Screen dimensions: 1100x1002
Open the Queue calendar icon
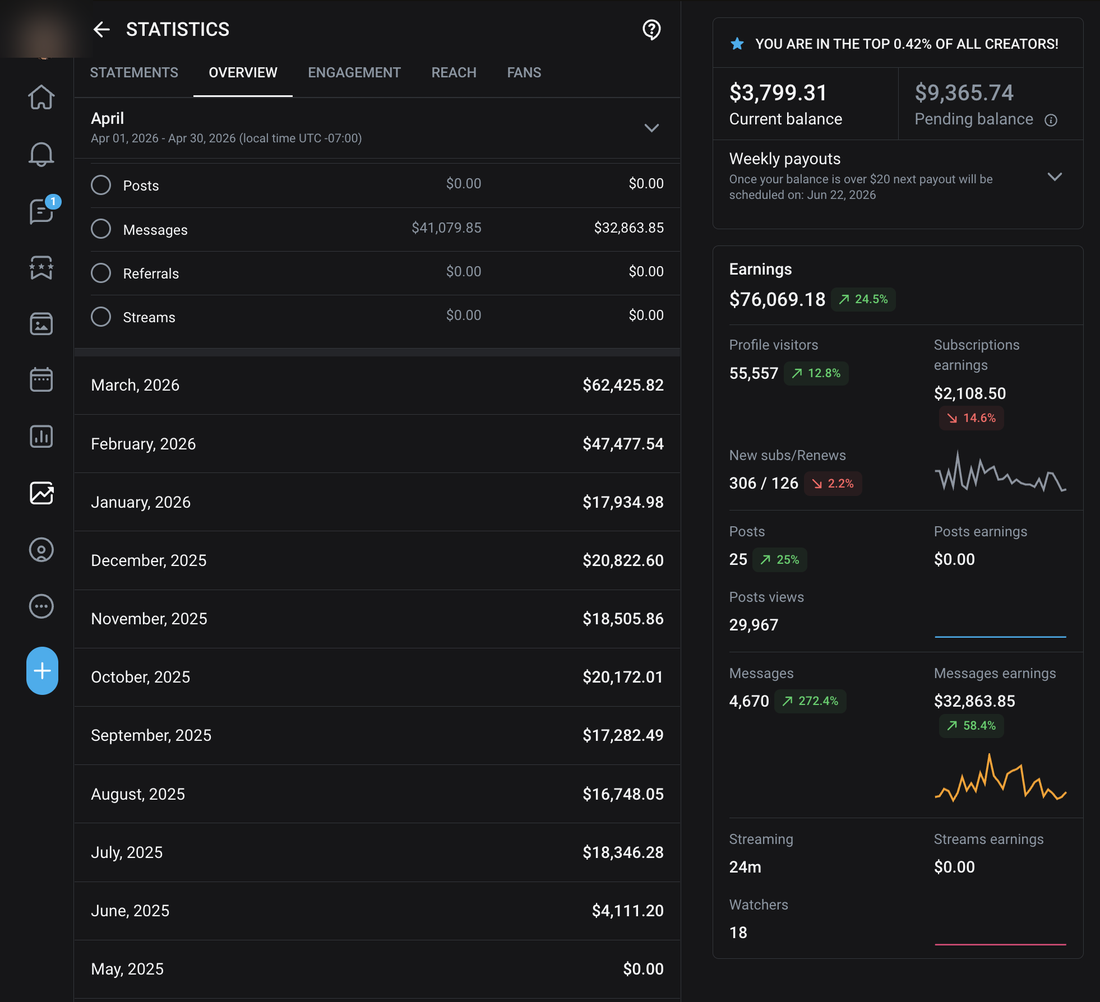[x=41, y=380]
